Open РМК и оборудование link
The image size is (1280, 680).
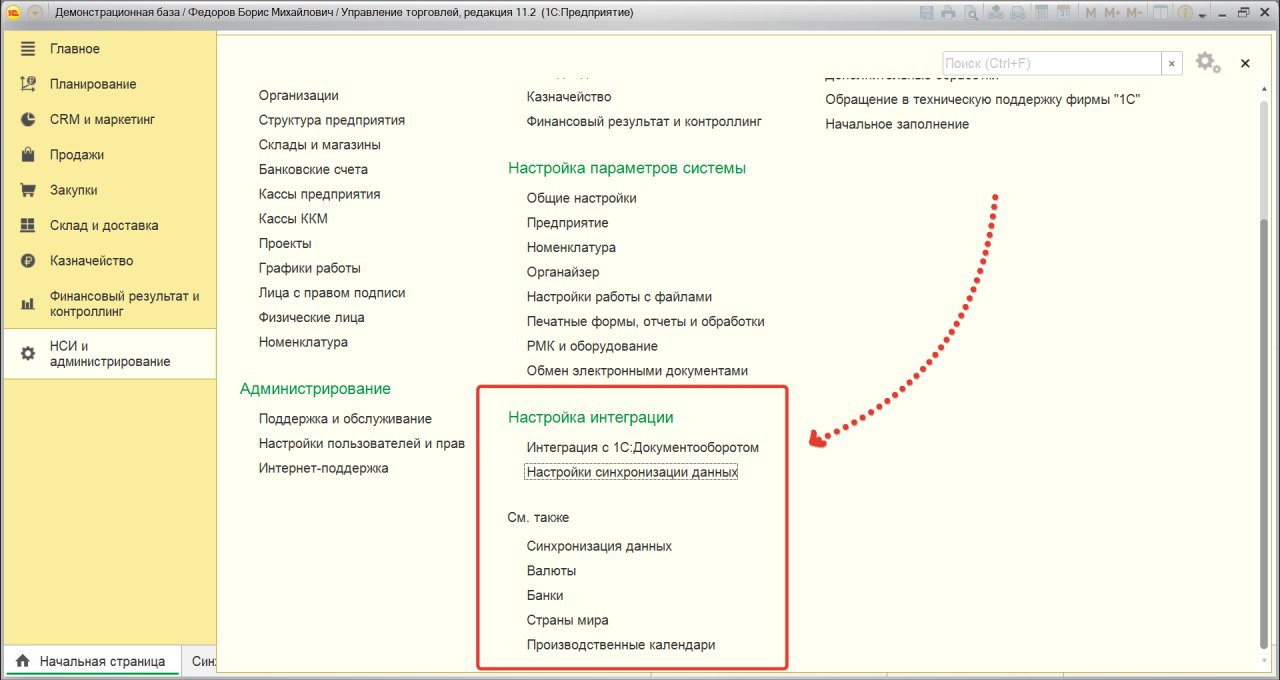592,346
